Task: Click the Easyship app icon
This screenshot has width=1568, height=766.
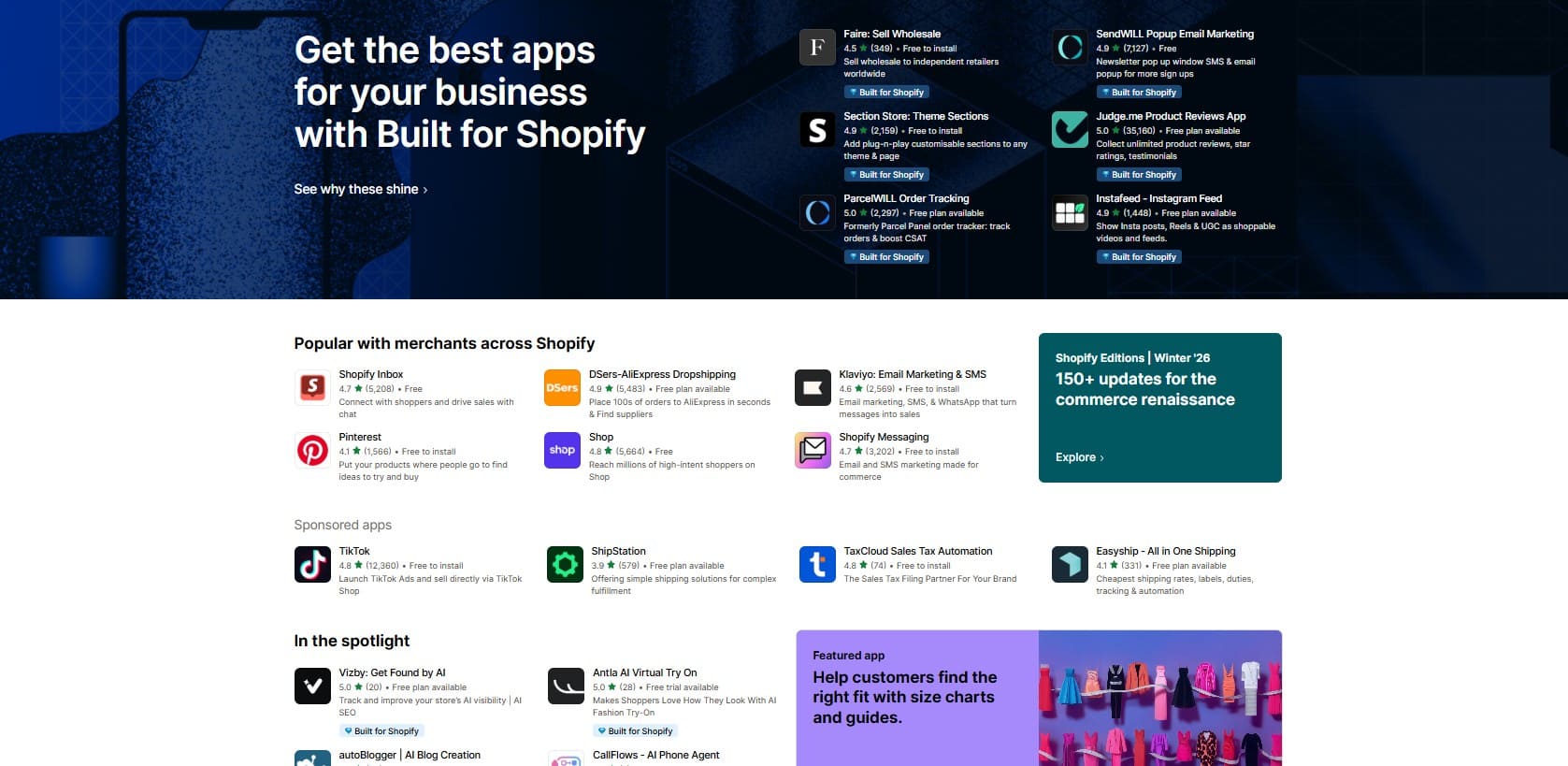Action: [1070, 564]
